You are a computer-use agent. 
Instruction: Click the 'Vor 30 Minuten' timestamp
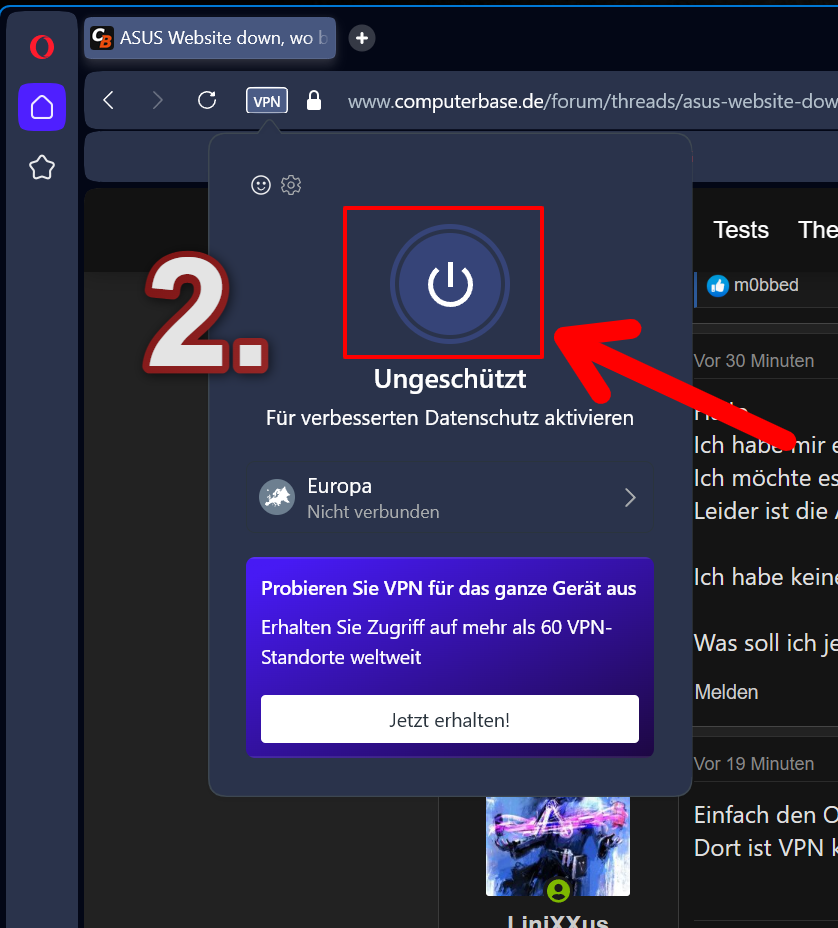754,360
